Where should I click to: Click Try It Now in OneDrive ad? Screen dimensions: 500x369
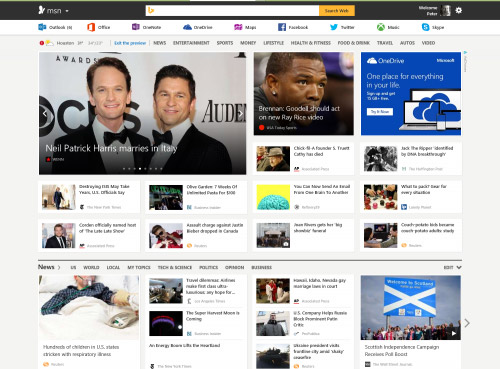click(x=380, y=112)
